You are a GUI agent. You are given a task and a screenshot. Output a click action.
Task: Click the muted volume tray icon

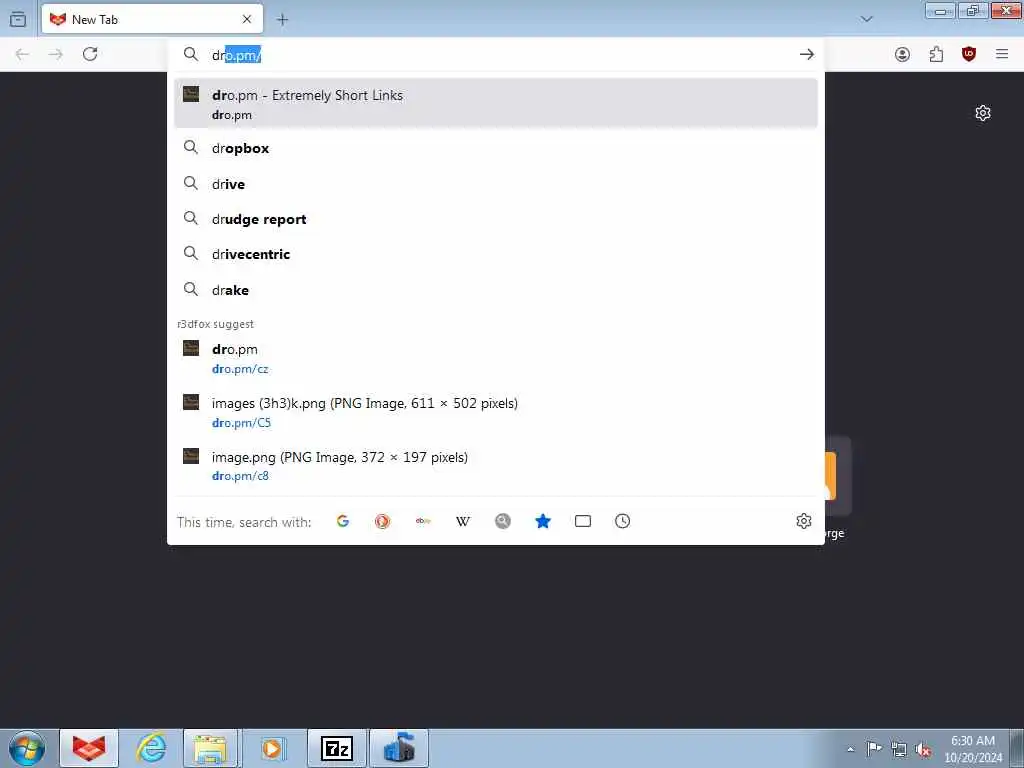(x=923, y=750)
